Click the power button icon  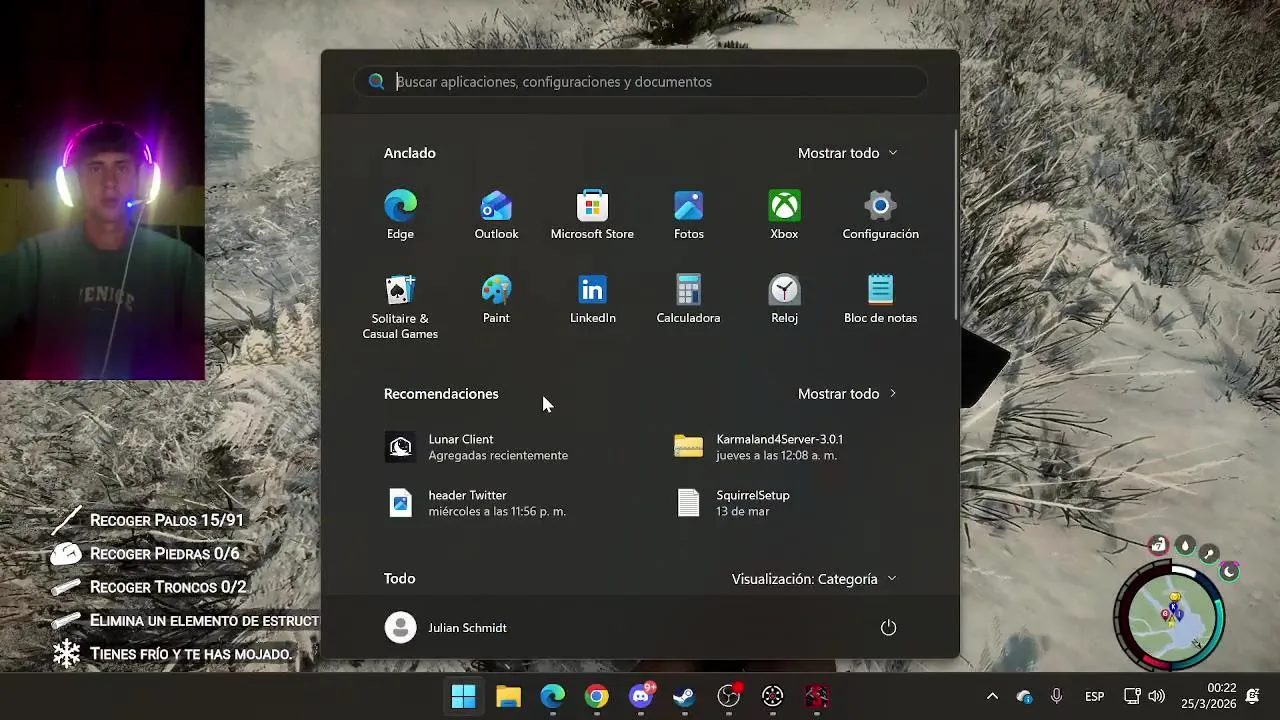888,628
